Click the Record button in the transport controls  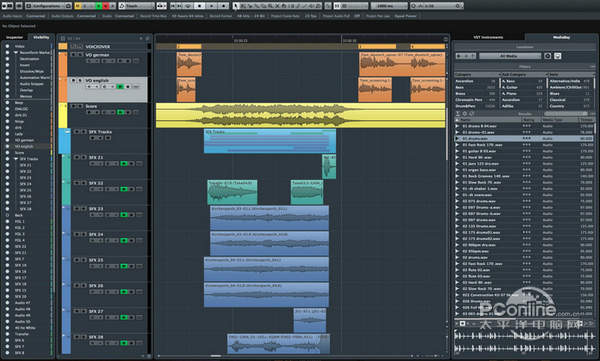coord(223,6)
